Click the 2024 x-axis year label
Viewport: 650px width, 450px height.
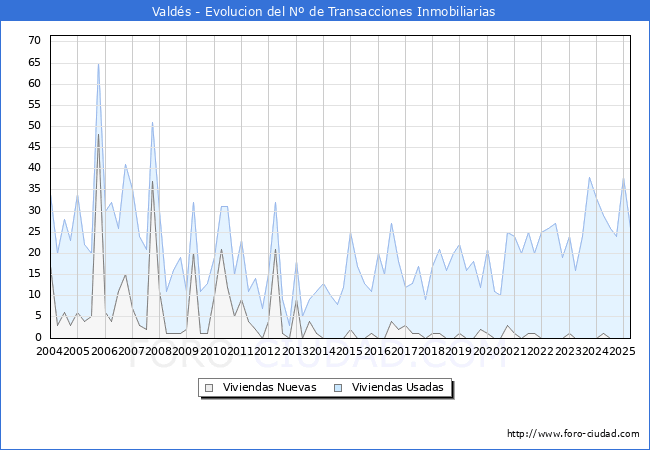pos(595,351)
